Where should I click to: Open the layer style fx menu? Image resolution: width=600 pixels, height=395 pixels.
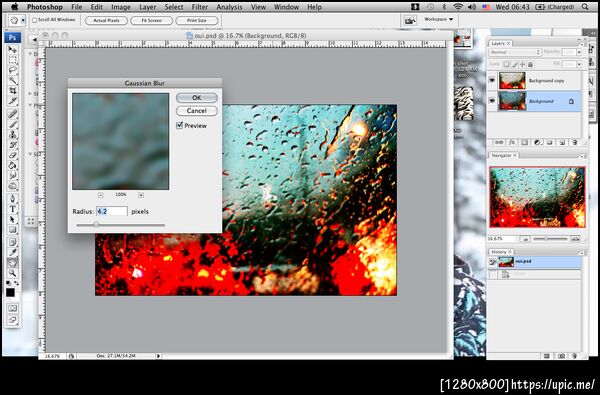tap(512, 142)
